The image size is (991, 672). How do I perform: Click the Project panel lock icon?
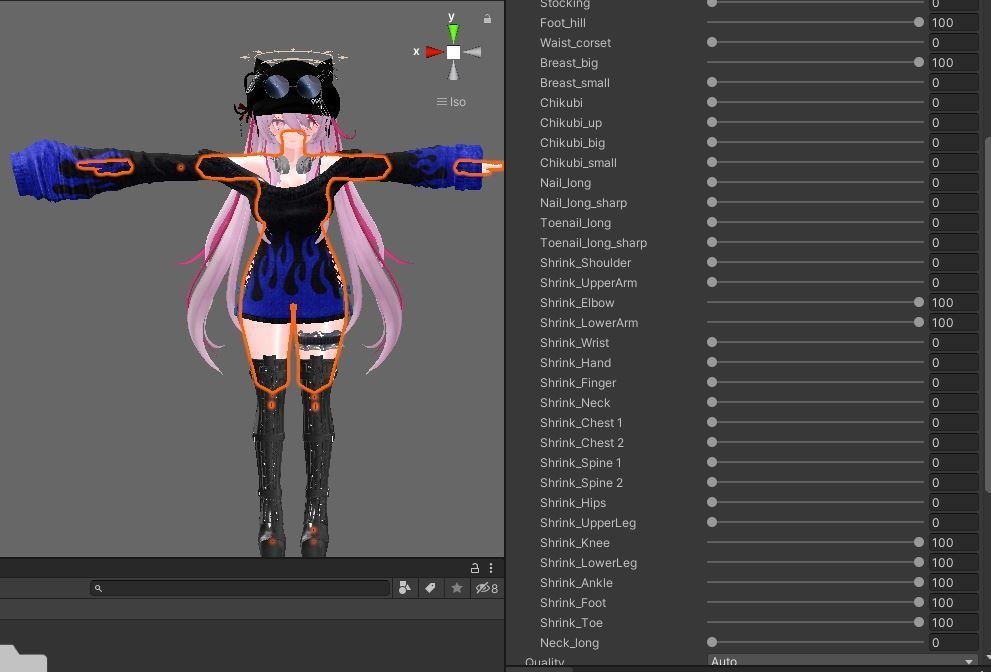[474, 568]
